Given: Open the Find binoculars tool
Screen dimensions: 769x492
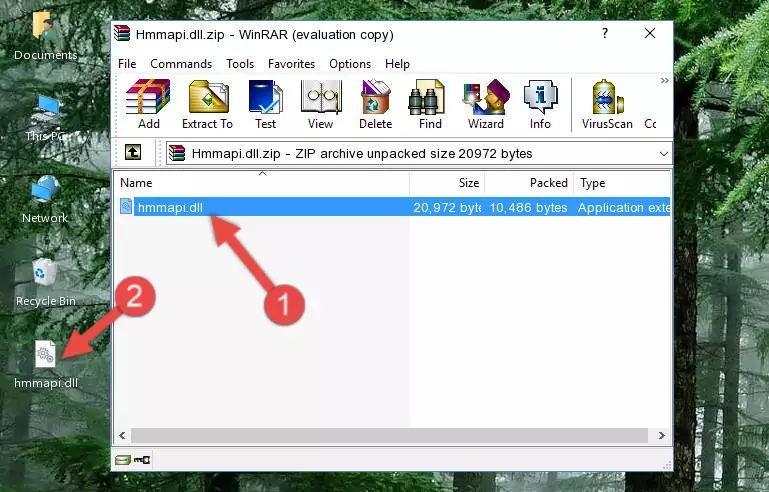Looking at the screenshot, I should tap(430, 104).
